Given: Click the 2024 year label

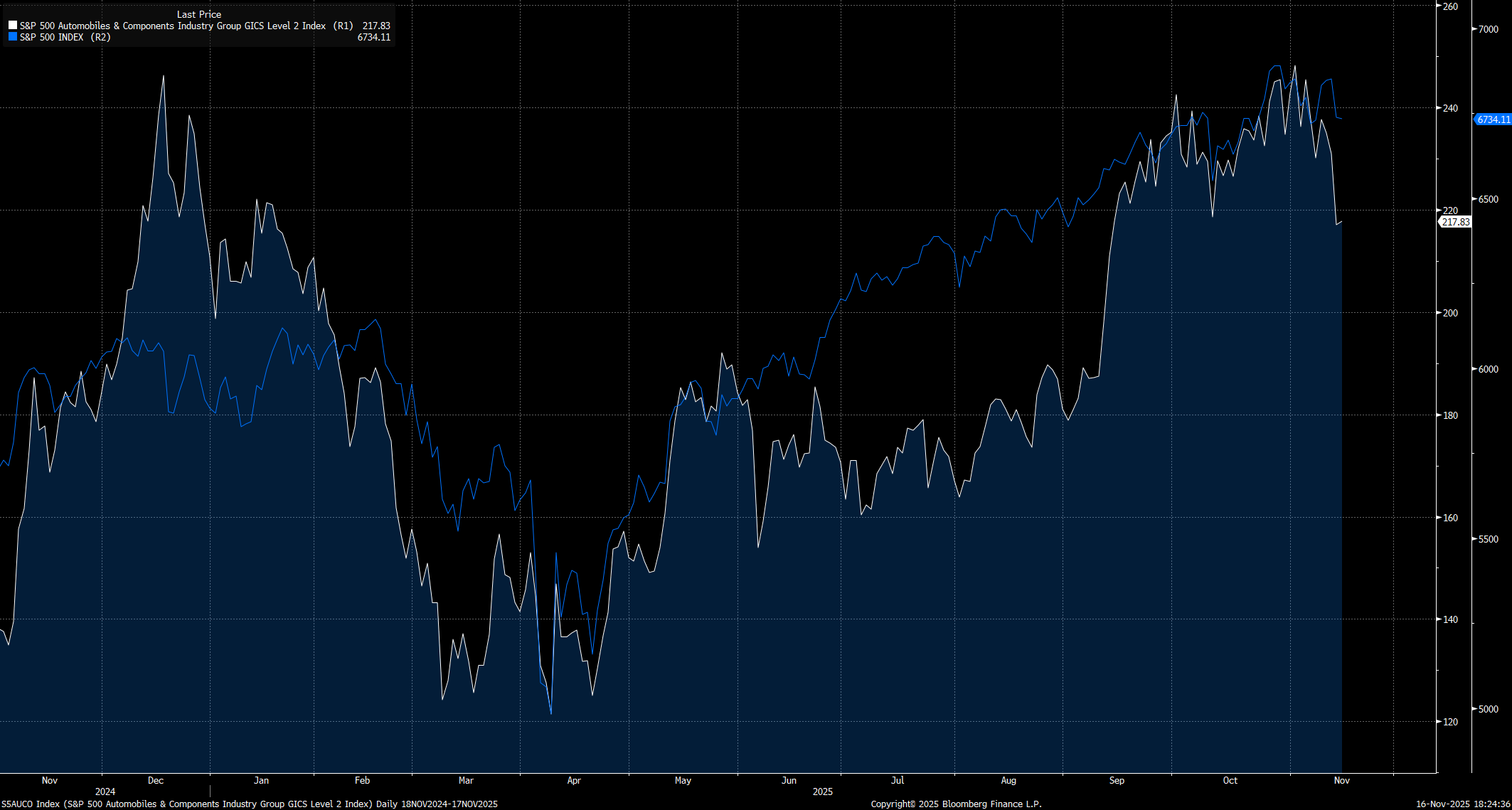Looking at the screenshot, I should (x=105, y=792).
